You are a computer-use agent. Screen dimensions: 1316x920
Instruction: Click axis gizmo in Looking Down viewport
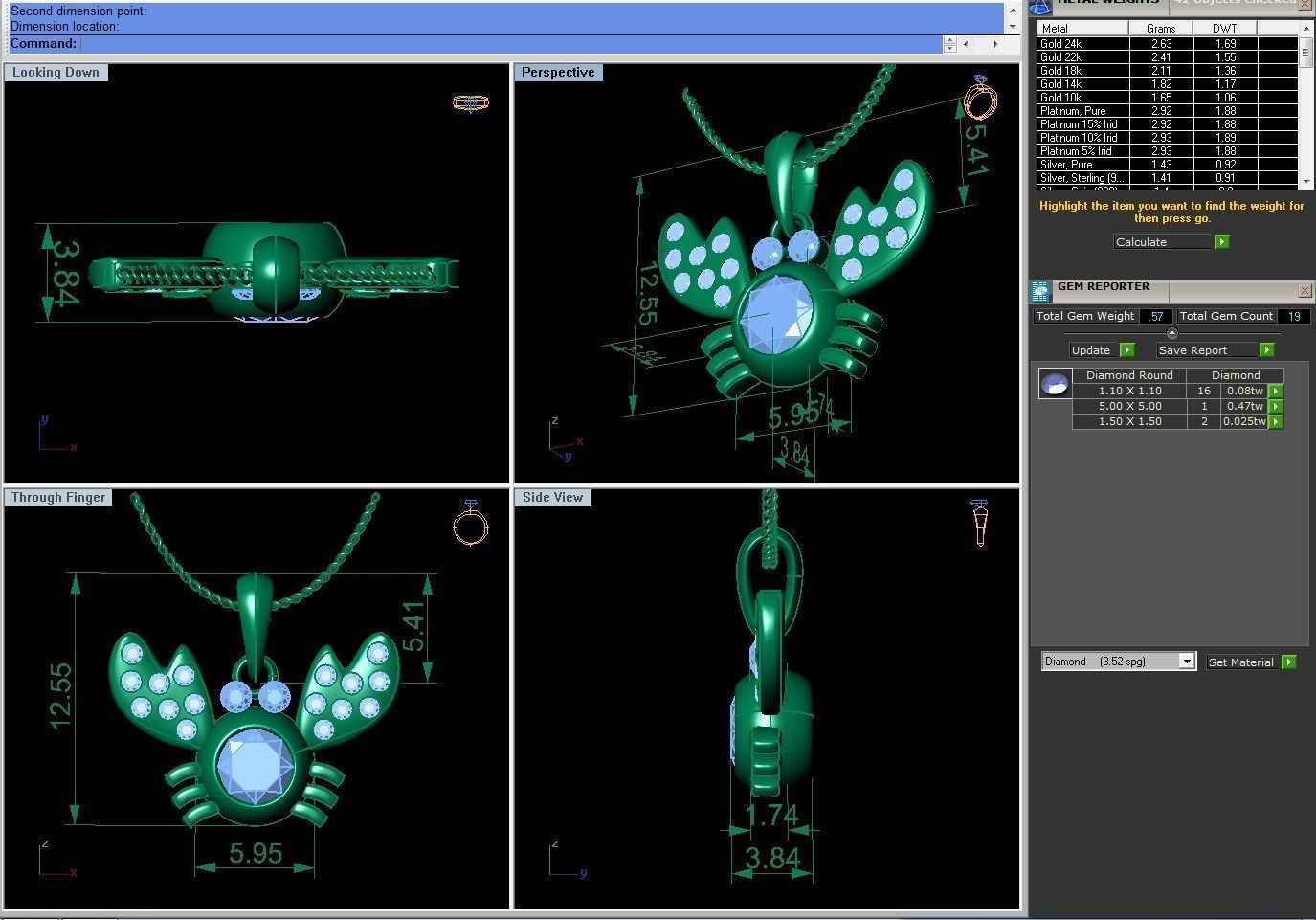pos(56,434)
